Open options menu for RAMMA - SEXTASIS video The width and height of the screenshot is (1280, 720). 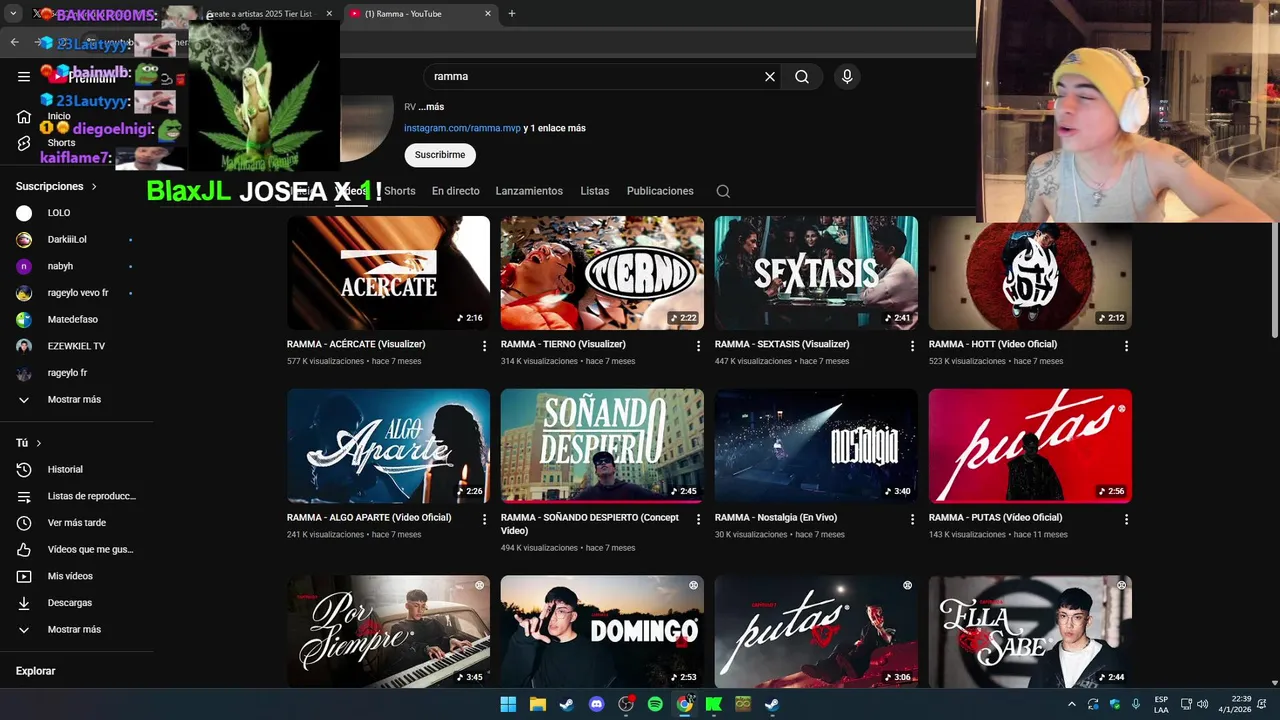pos(912,346)
